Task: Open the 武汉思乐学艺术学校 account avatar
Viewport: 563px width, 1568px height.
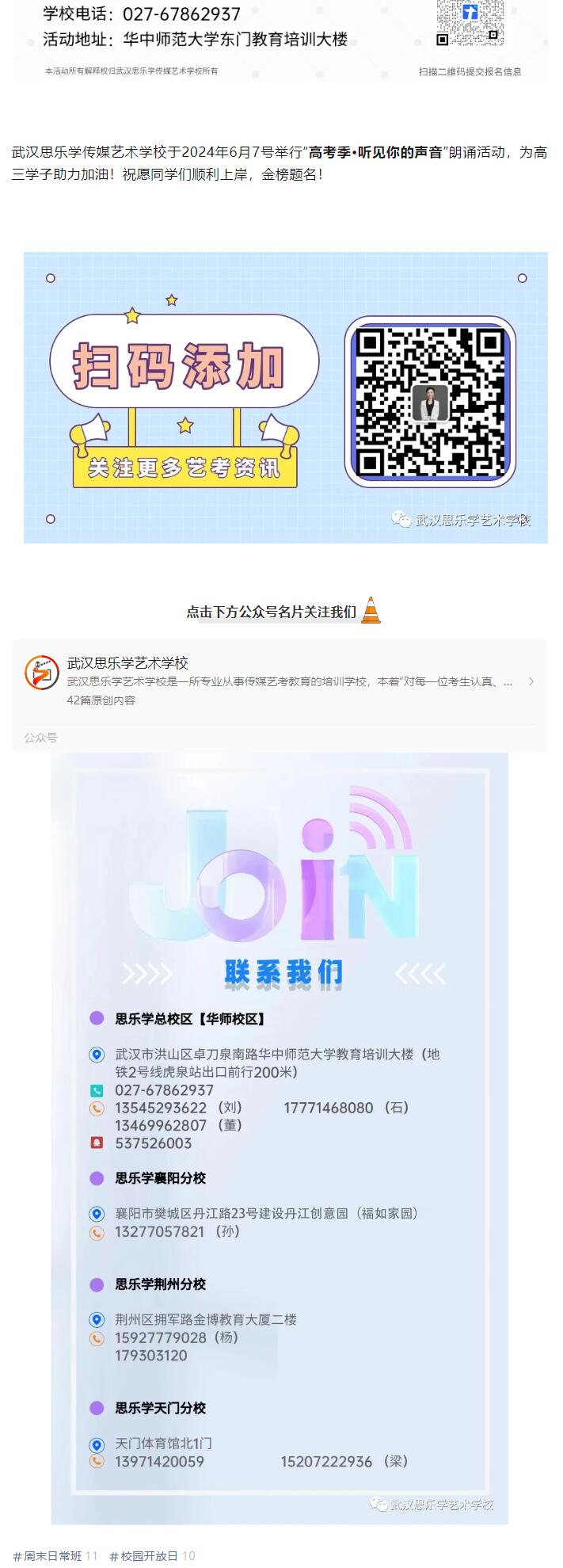Action: [41, 673]
